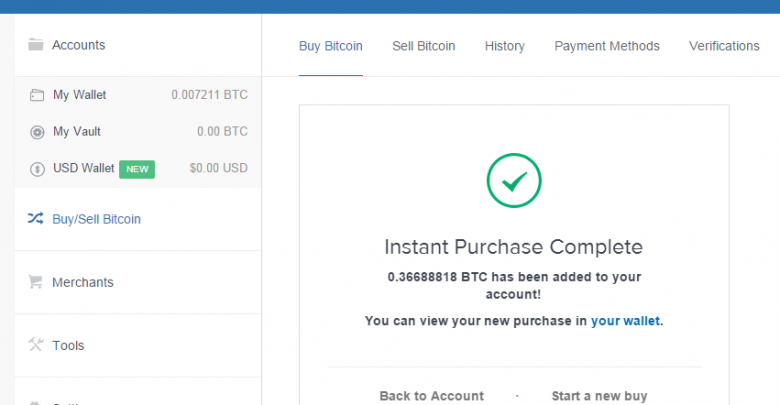780x405 pixels.
Task: Select the My Vault 0.00 BTC balance
Action: tap(222, 131)
